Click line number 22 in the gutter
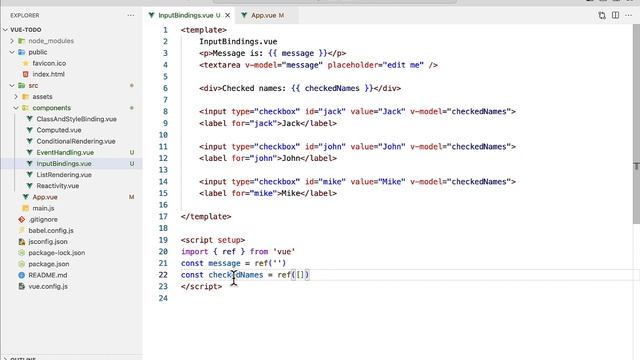The width and height of the screenshot is (640, 360). point(163,275)
